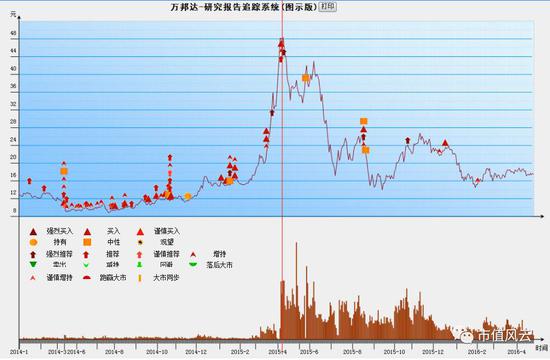Click the 落后大市 green half-circle legend icon
The height and width of the screenshot is (360, 550).
point(193,264)
